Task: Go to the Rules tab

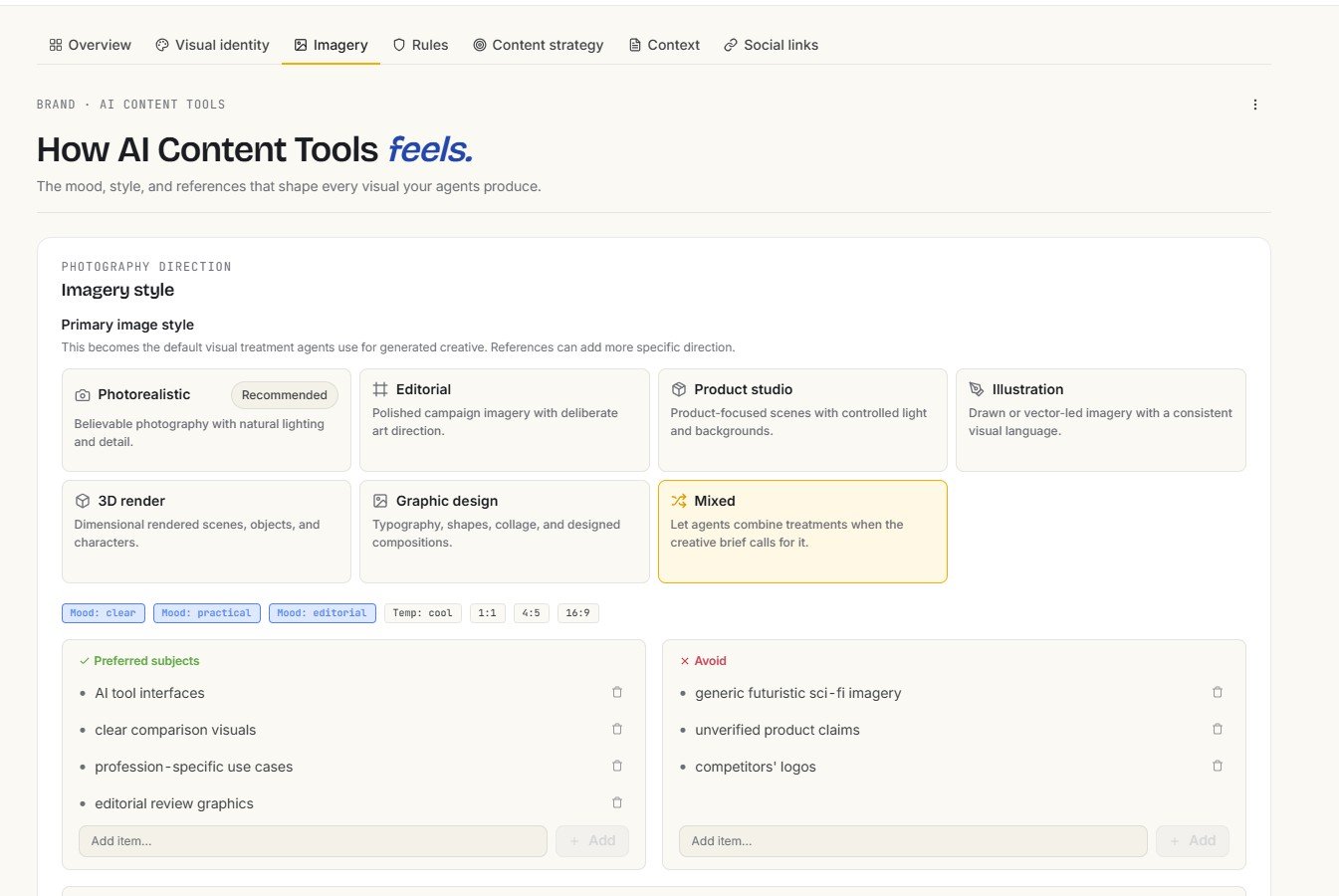Action: (420, 45)
